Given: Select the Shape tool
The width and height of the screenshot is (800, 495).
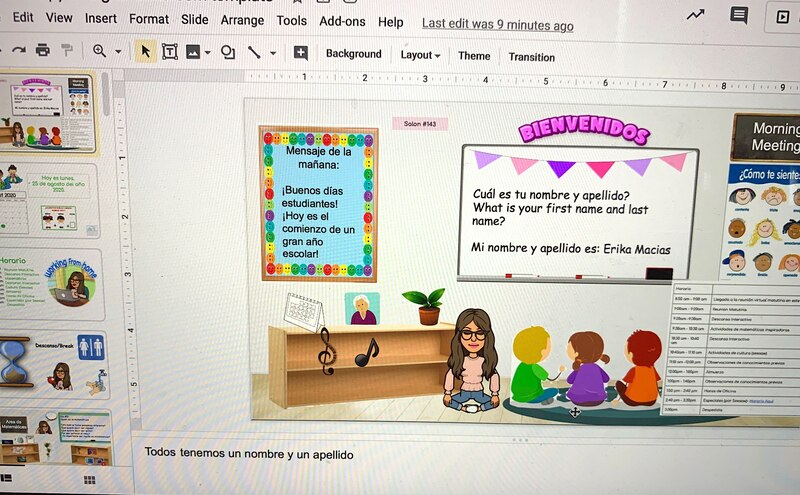Looking at the screenshot, I should click(227, 52).
